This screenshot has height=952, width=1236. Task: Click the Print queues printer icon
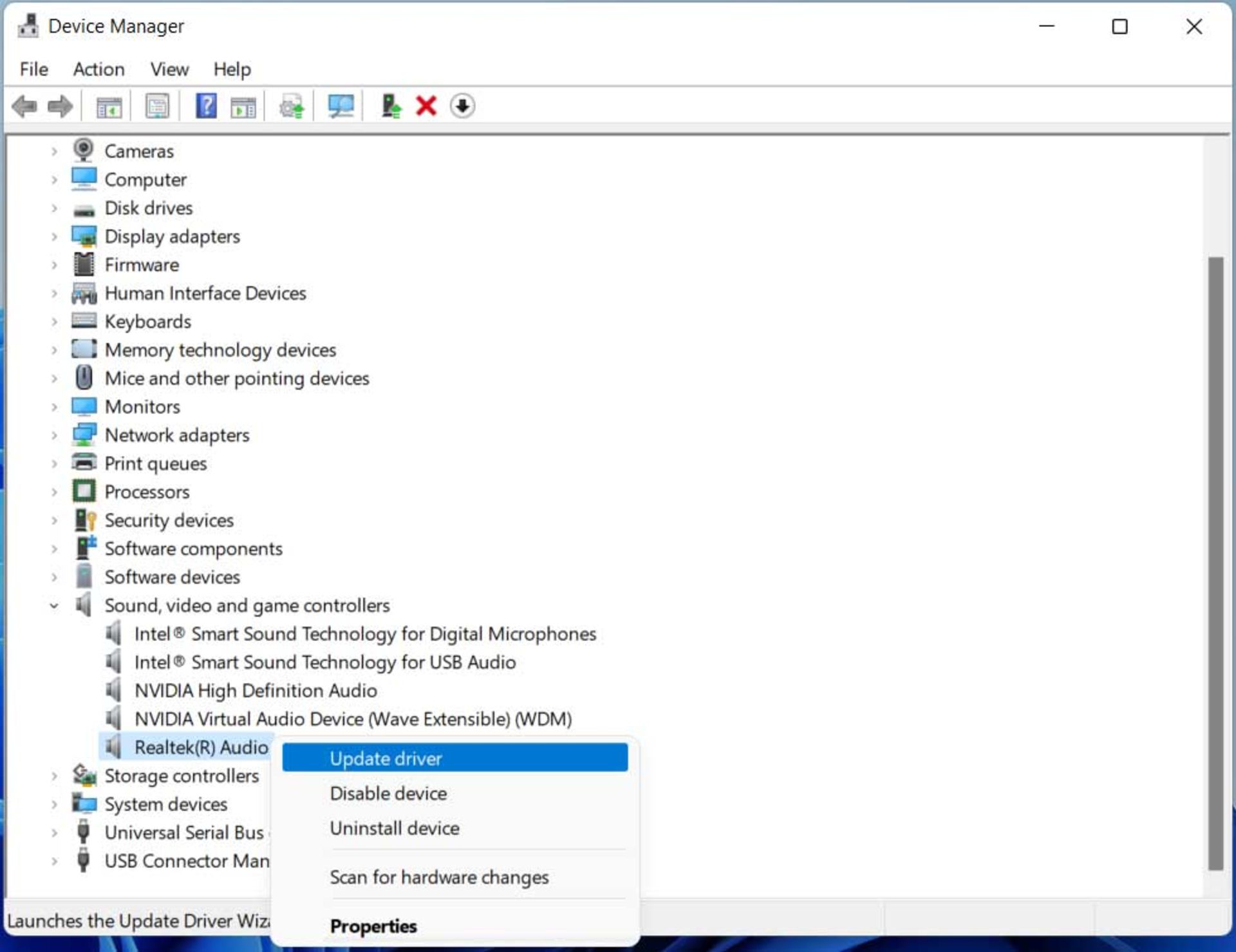84,463
